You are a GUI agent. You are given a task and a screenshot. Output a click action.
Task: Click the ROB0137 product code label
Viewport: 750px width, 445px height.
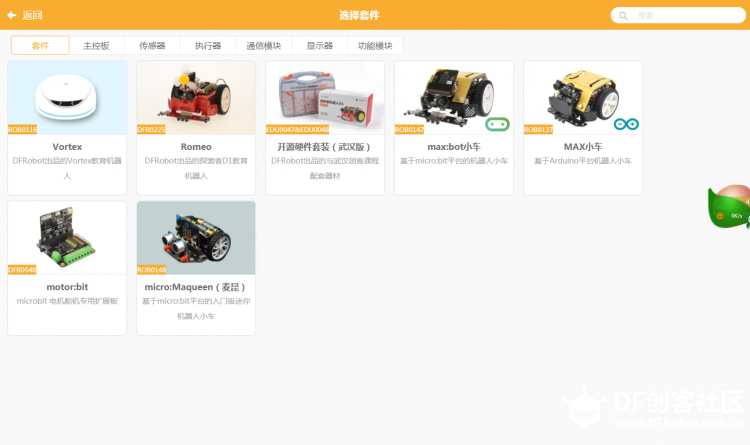pyautogui.click(x=539, y=130)
